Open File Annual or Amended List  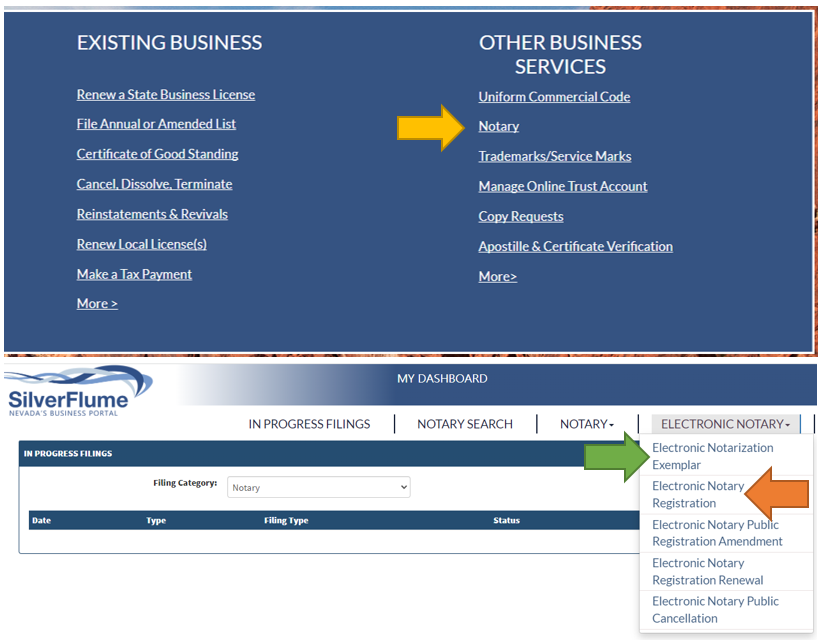[x=156, y=124]
